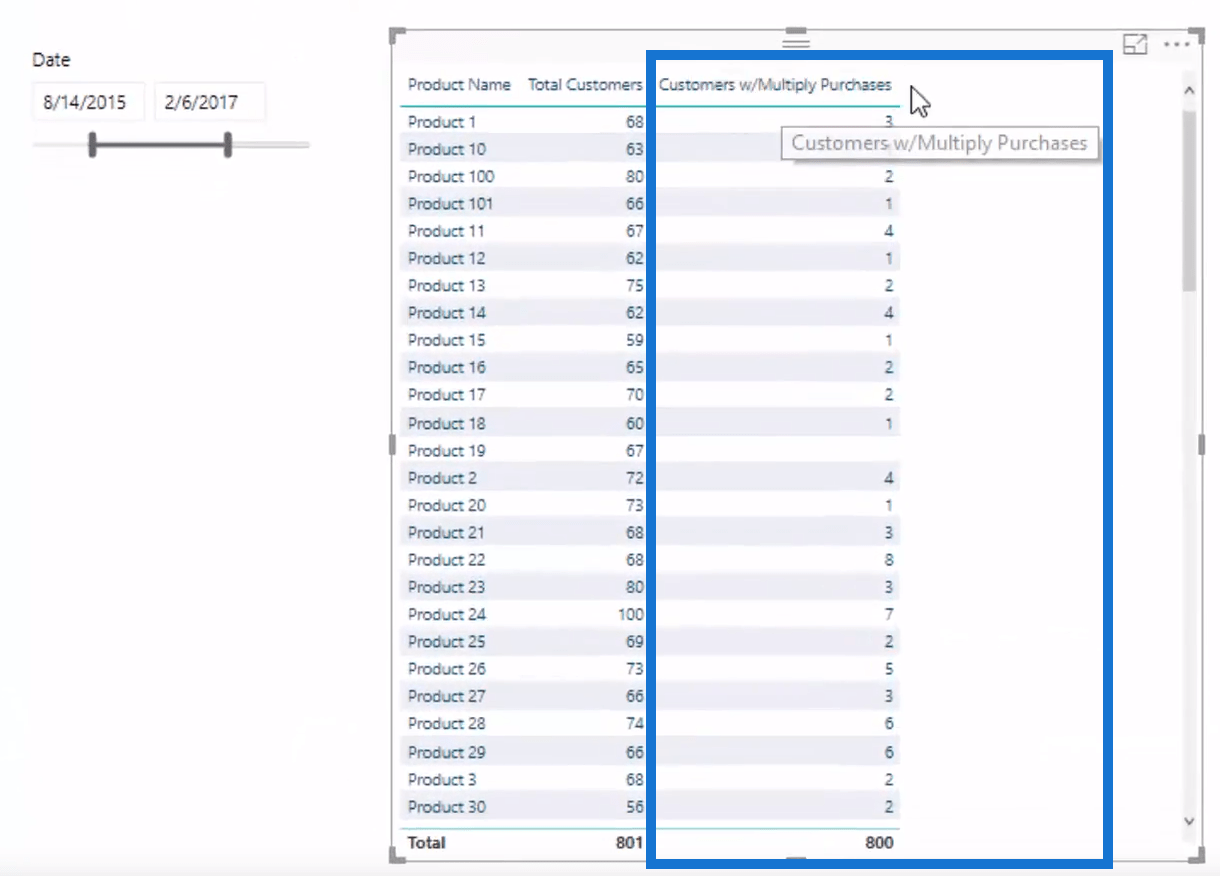The width and height of the screenshot is (1220, 876).
Task: Click multiply purchases value 7 for Product 24
Action: (x=889, y=614)
